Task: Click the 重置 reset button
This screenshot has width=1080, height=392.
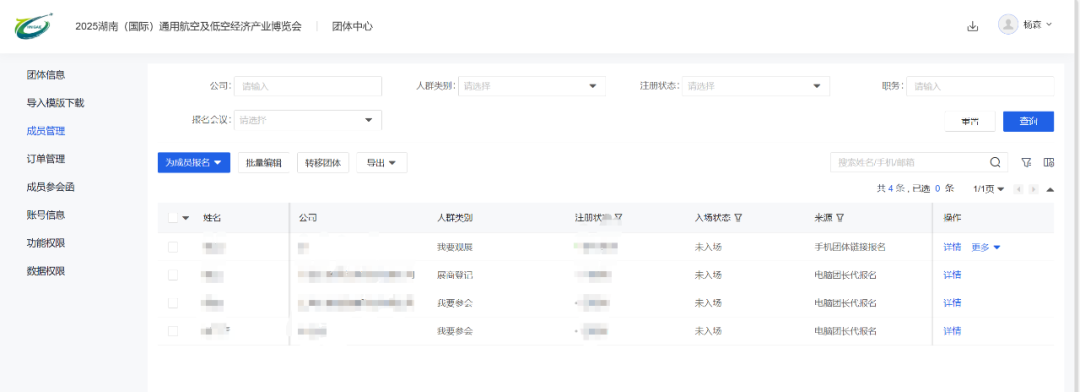Action: [970, 121]
